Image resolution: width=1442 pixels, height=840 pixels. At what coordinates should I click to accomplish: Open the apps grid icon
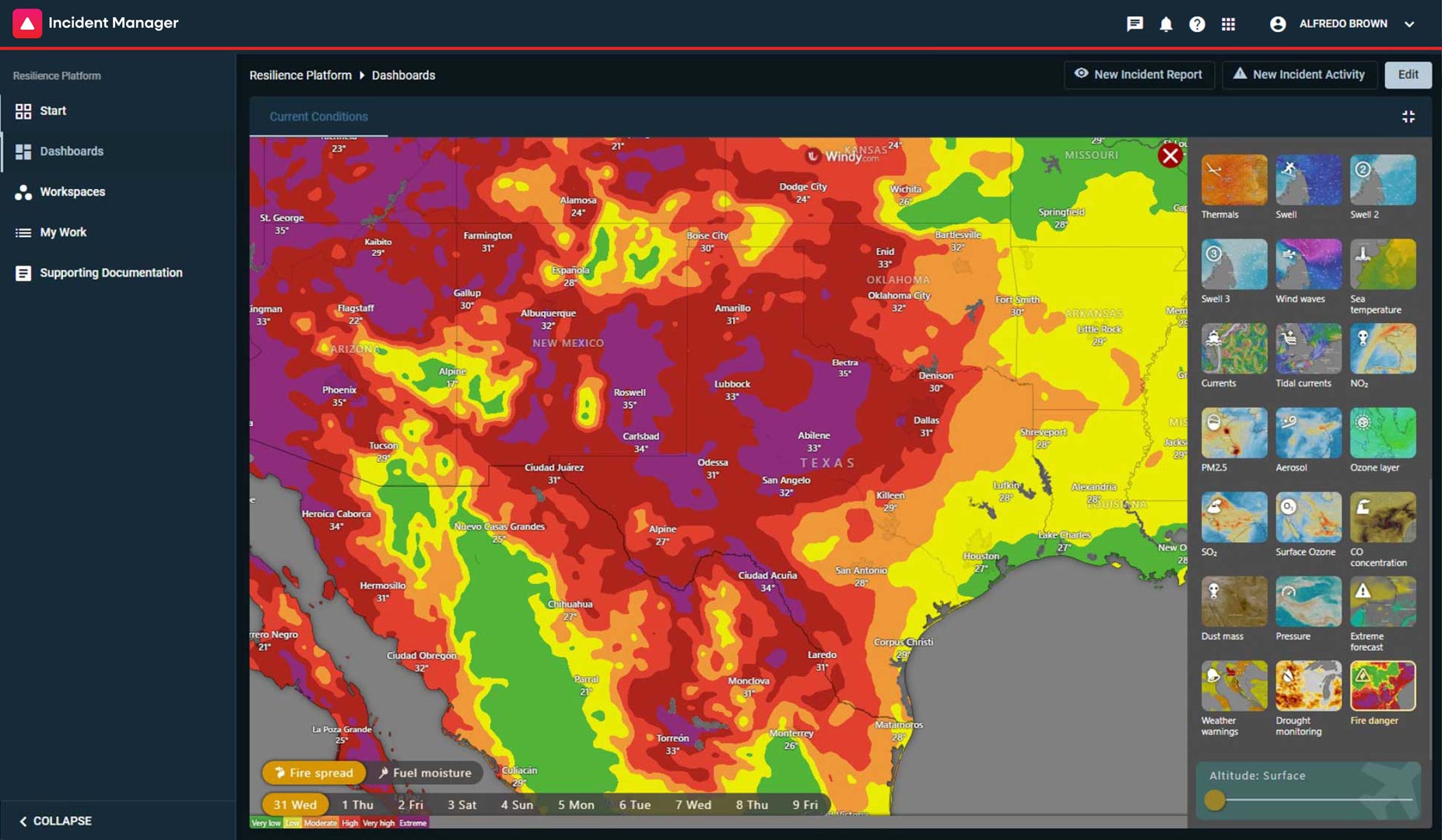1228,24
